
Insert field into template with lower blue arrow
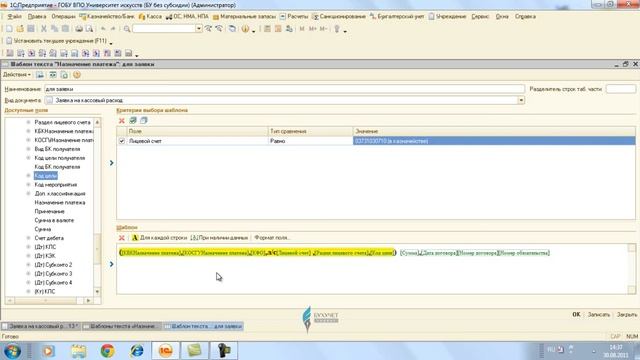pyautogui.click(x=111, y=264)
